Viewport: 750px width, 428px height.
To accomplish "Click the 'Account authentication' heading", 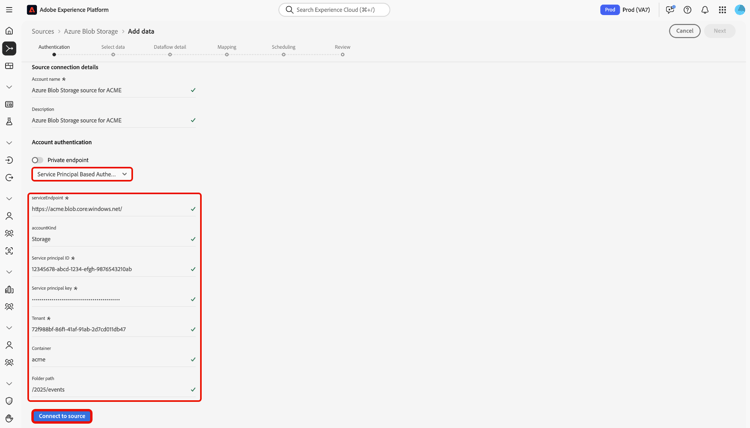I will [x=62, y=142].
